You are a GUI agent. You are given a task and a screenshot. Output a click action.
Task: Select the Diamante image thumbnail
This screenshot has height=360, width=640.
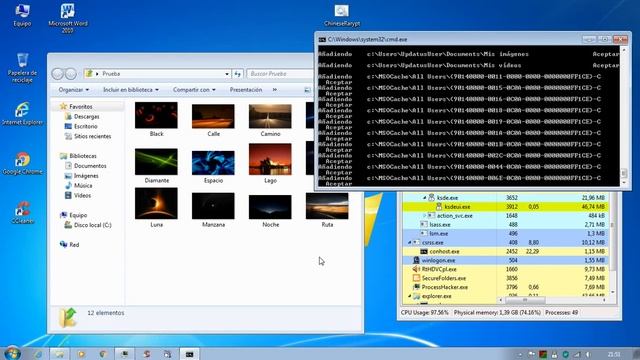156,162
